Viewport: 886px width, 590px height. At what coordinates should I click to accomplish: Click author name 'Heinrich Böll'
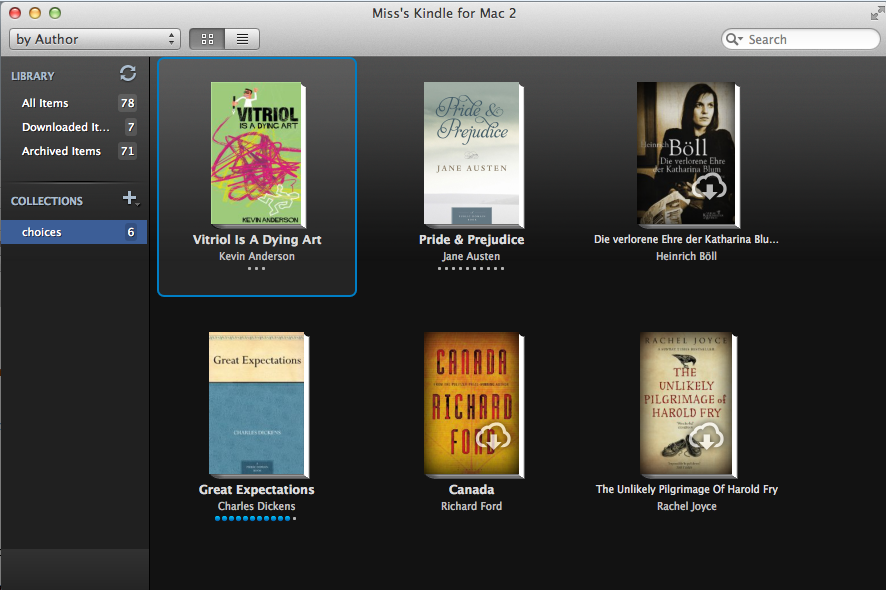[686, 256]
